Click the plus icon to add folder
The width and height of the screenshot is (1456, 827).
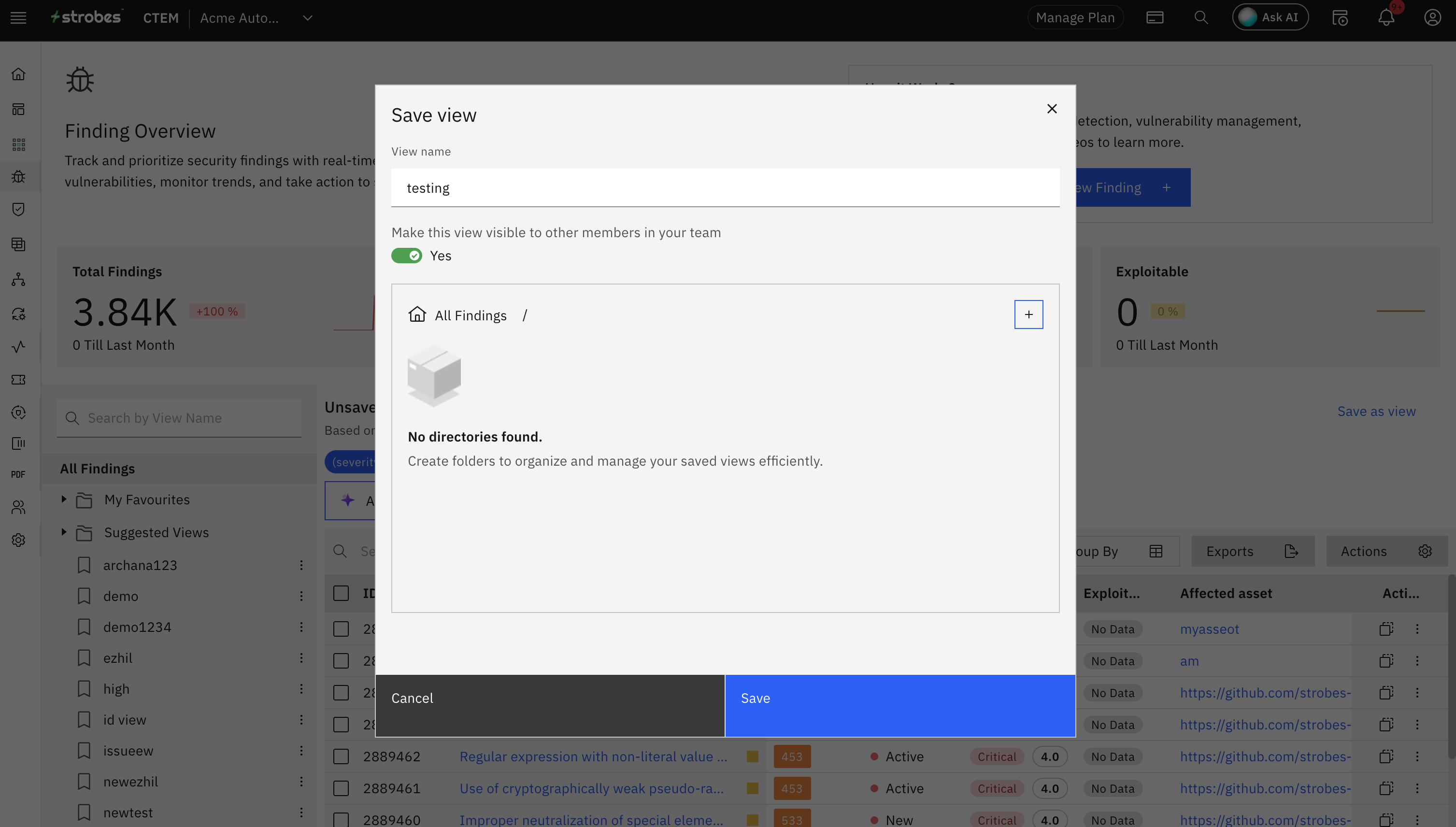tap(1028, 314)
